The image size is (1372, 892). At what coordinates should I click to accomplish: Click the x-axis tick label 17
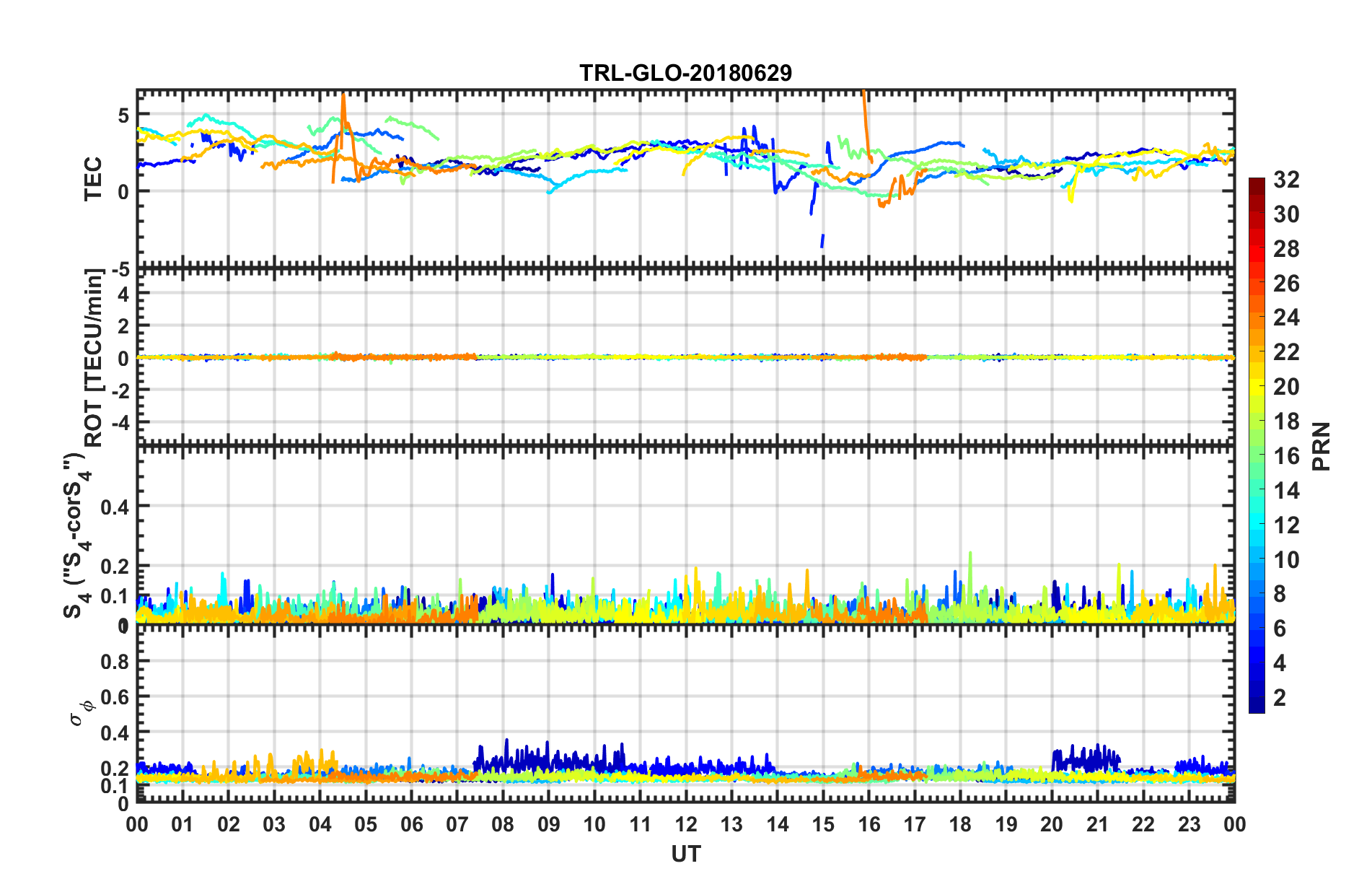click(915, 824)
